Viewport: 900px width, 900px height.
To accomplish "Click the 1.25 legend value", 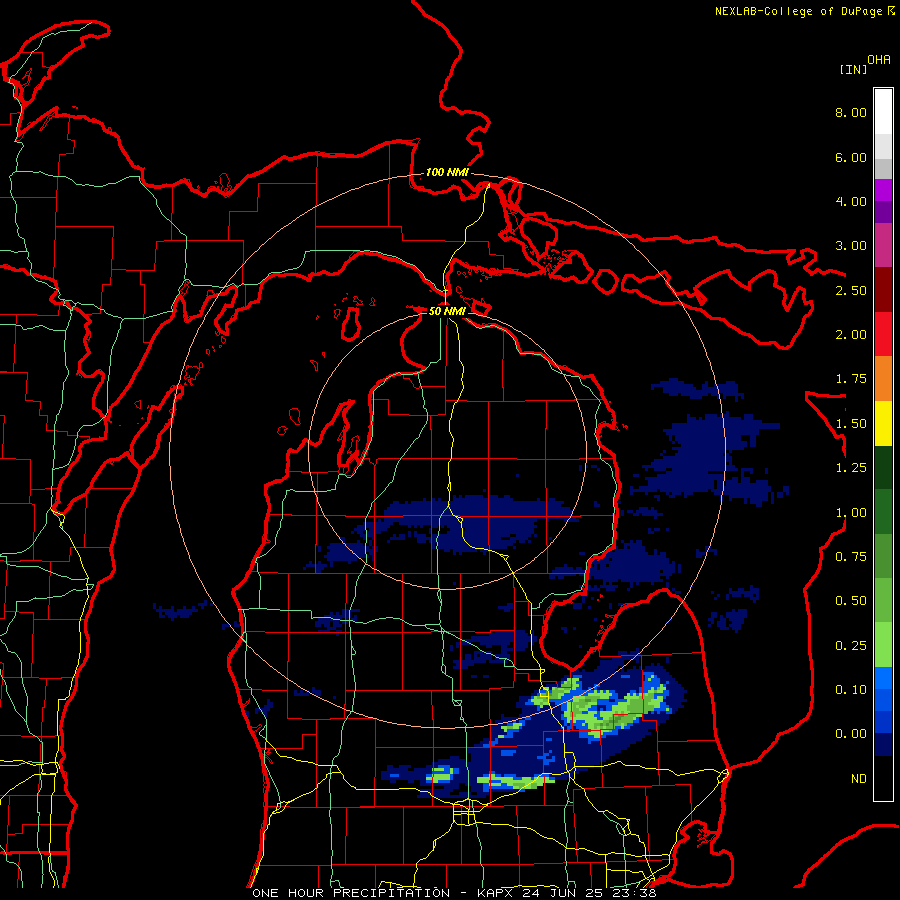I will (851, 468).
